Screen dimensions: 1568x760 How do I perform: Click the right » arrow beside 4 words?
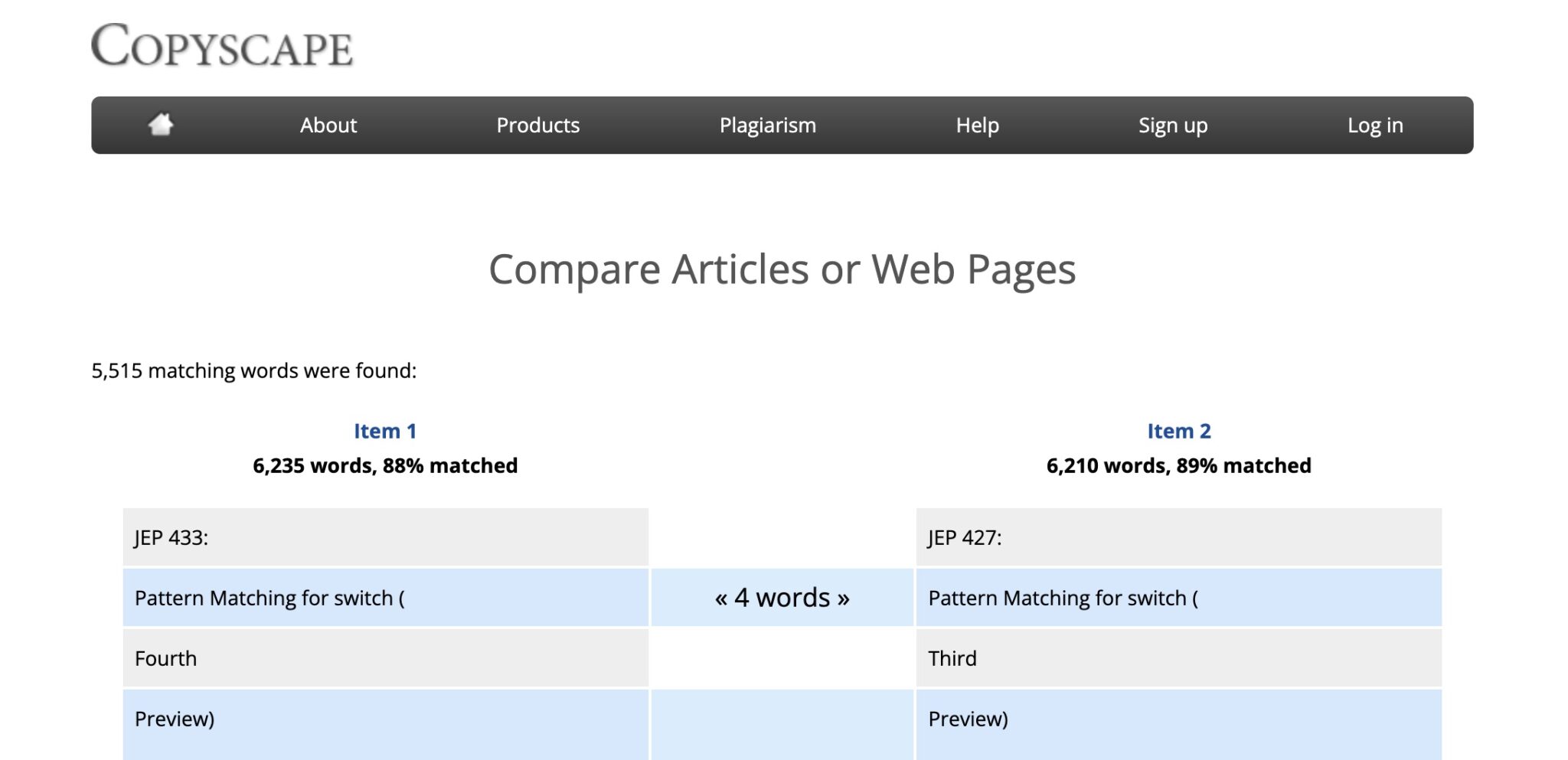coord(843,598)
